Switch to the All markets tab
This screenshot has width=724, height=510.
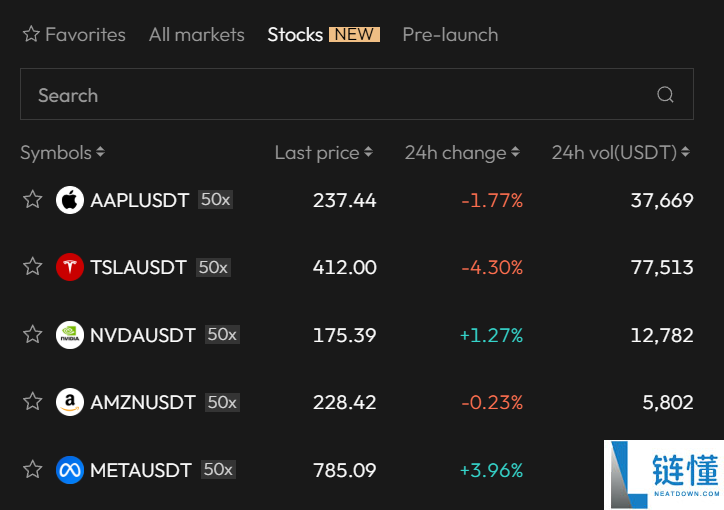coord(197,35)
